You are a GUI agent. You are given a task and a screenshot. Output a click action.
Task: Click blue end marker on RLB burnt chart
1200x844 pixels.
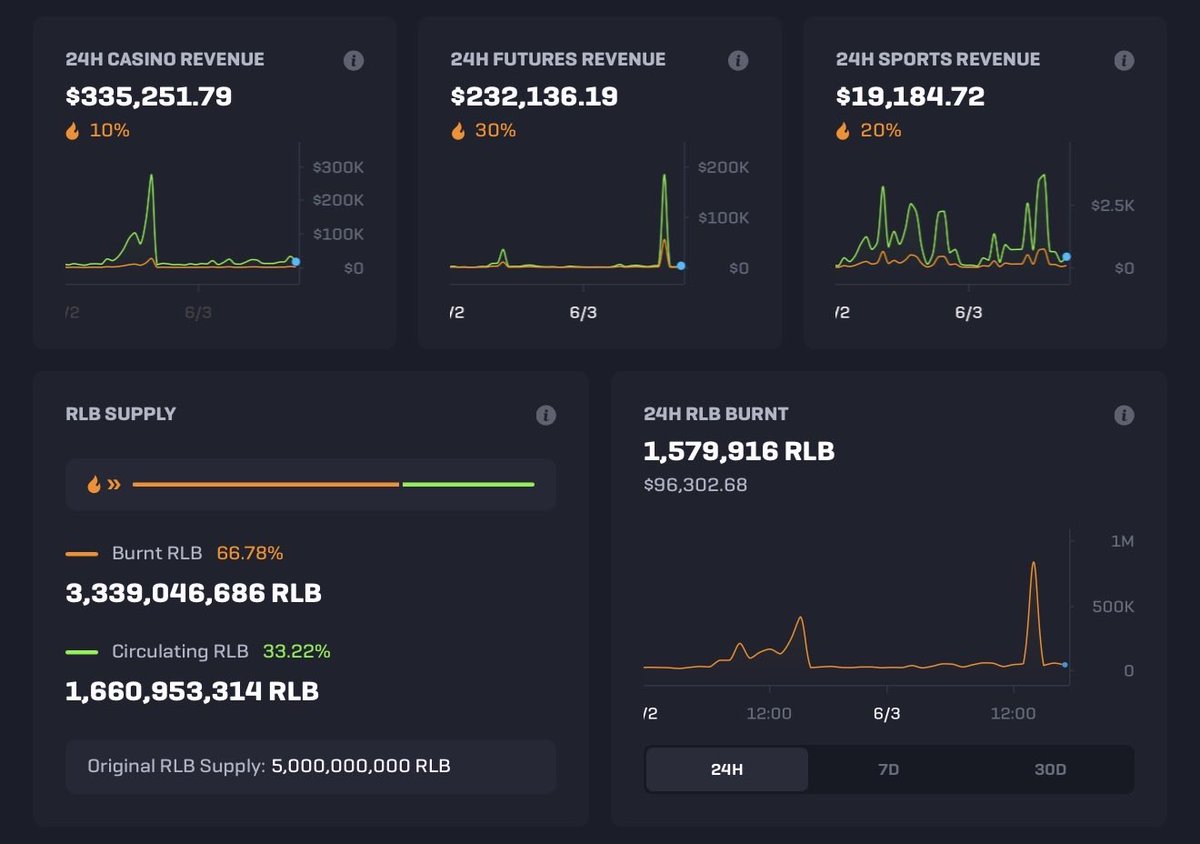[1065, 665]
